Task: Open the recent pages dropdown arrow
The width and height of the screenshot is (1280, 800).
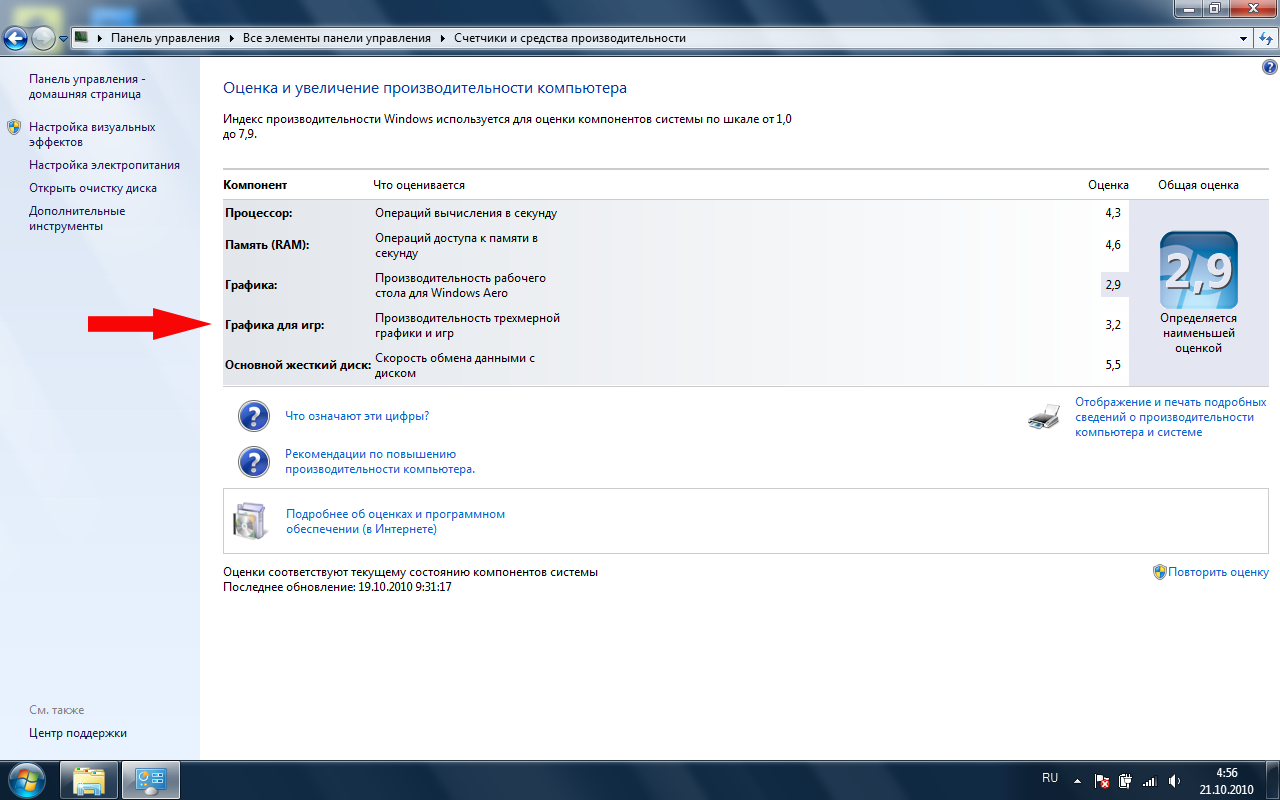Action: [x=64, y=39]
